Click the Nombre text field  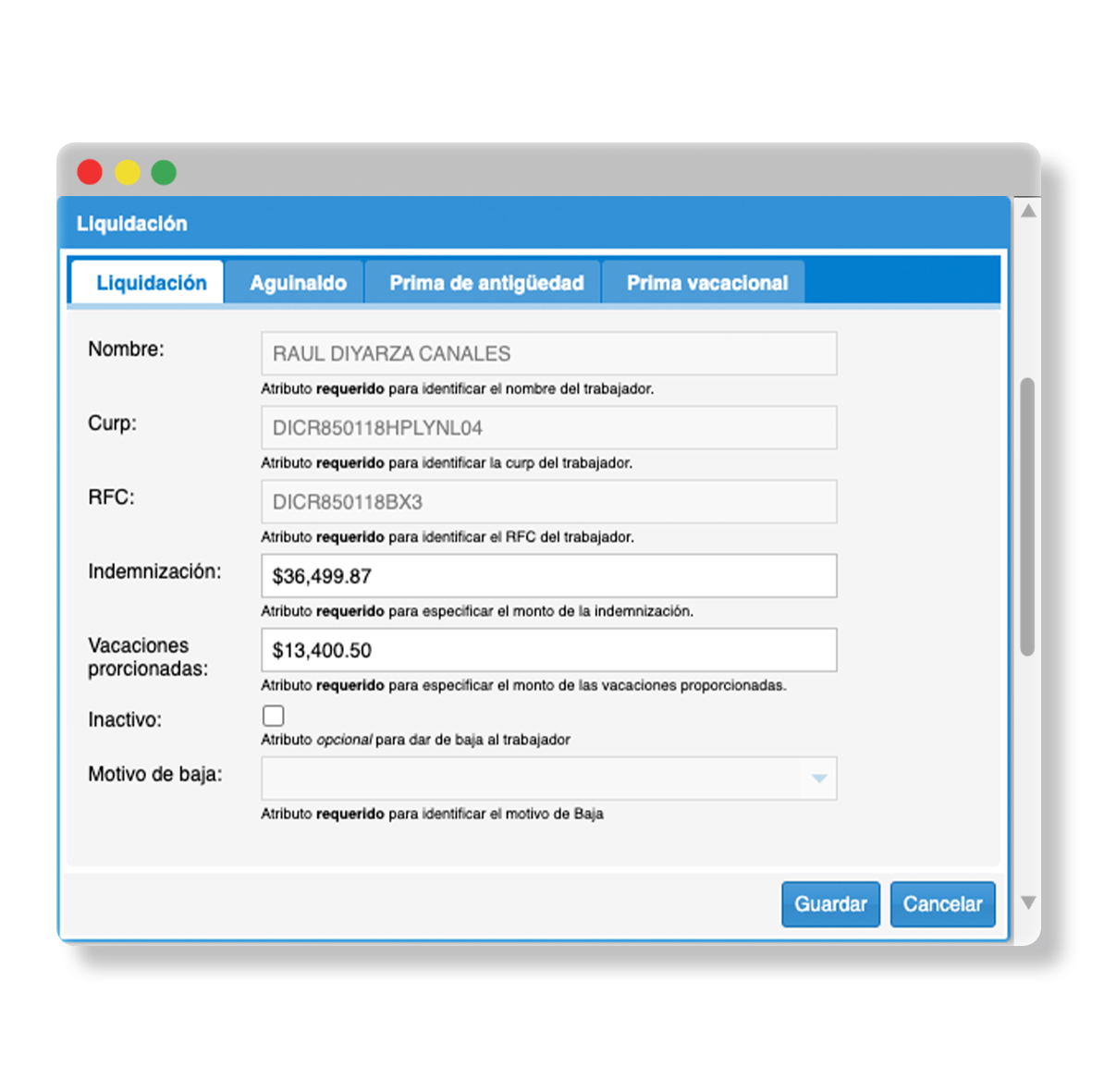coord(548,353)
